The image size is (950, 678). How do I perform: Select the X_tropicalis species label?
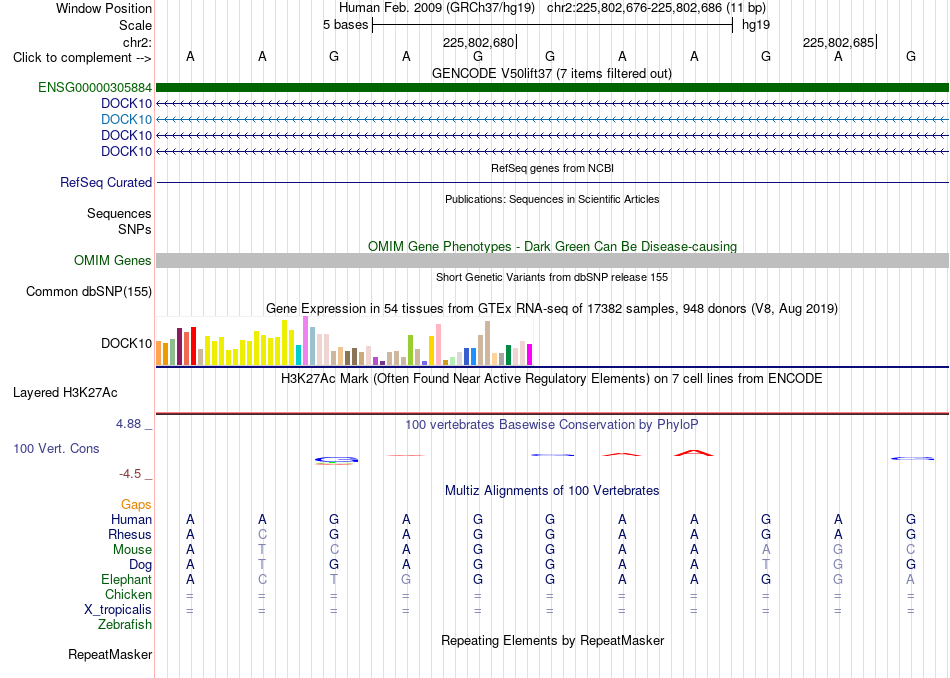pos(118,610)
